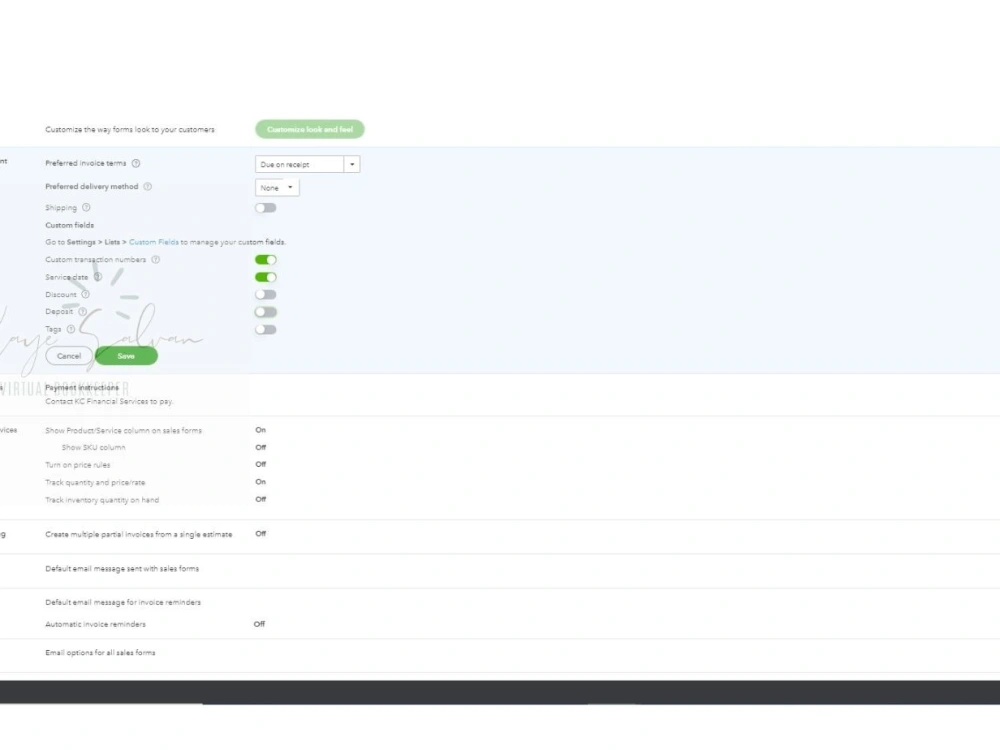This screenshot has width=1000, height=750.
Task: Open the Preferred delivery method None dropdown
Action: [277, 188]
